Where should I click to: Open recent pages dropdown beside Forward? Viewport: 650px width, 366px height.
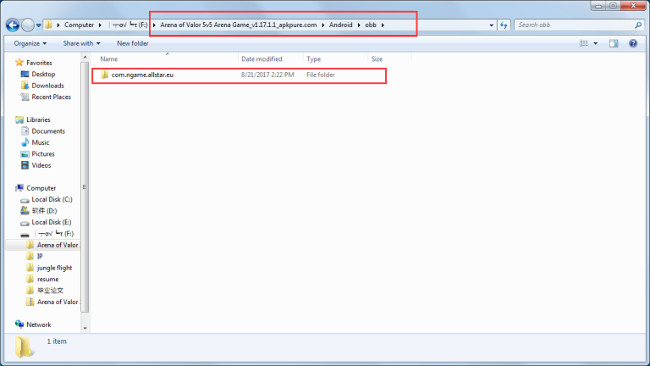pyautogui.click(x=39, y=25)
